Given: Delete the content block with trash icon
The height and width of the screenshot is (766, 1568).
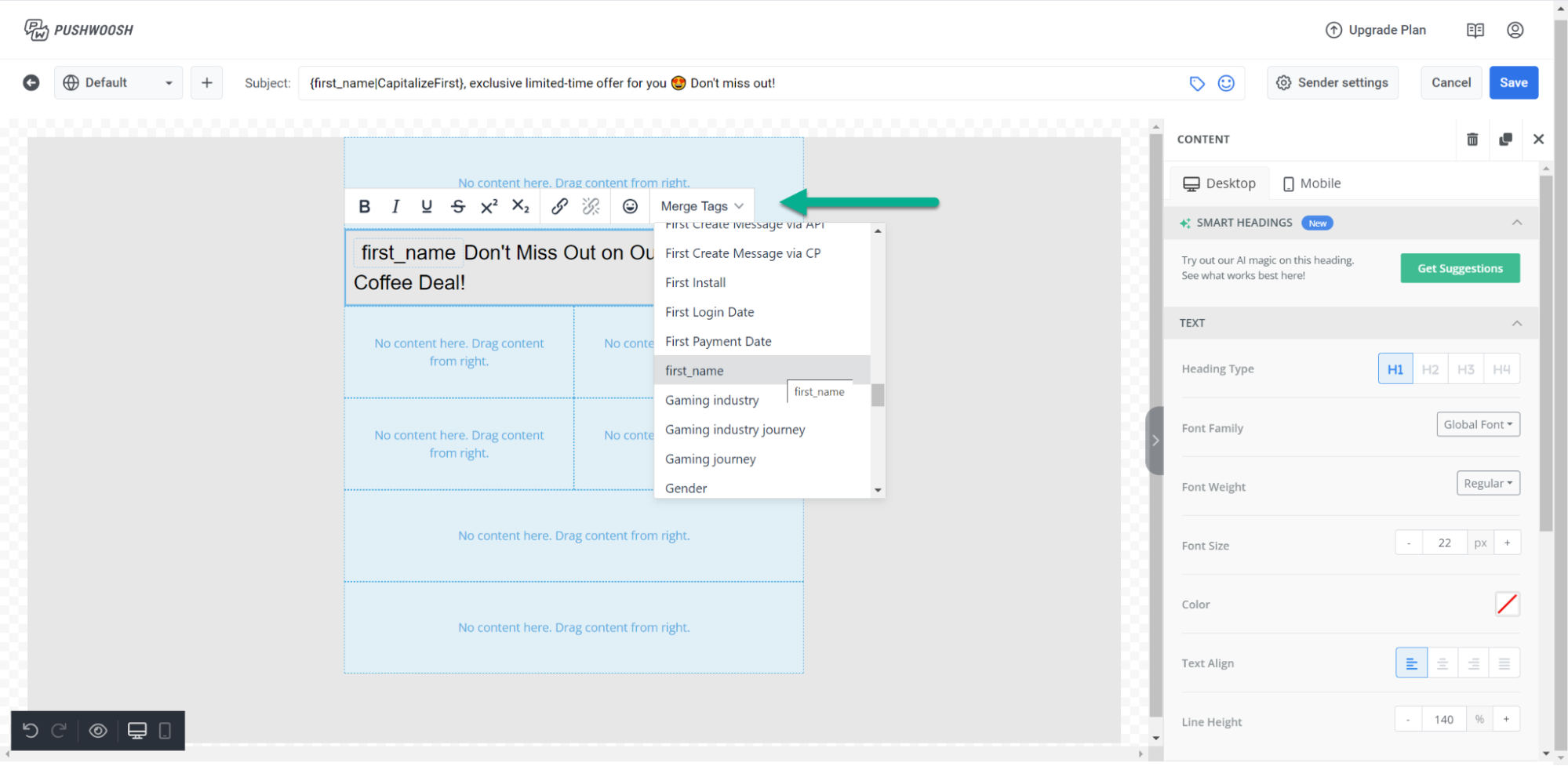Looking at the screenshot, I should click(x=1472, y=140).
